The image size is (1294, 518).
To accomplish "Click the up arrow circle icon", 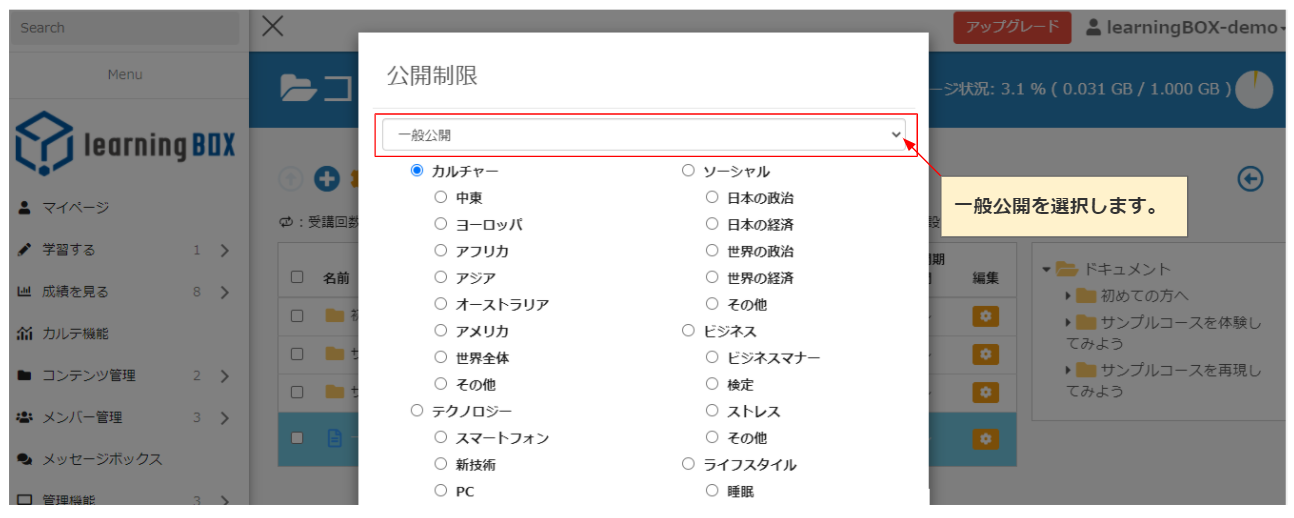I will pyautogui.click(x=291, y=179).
